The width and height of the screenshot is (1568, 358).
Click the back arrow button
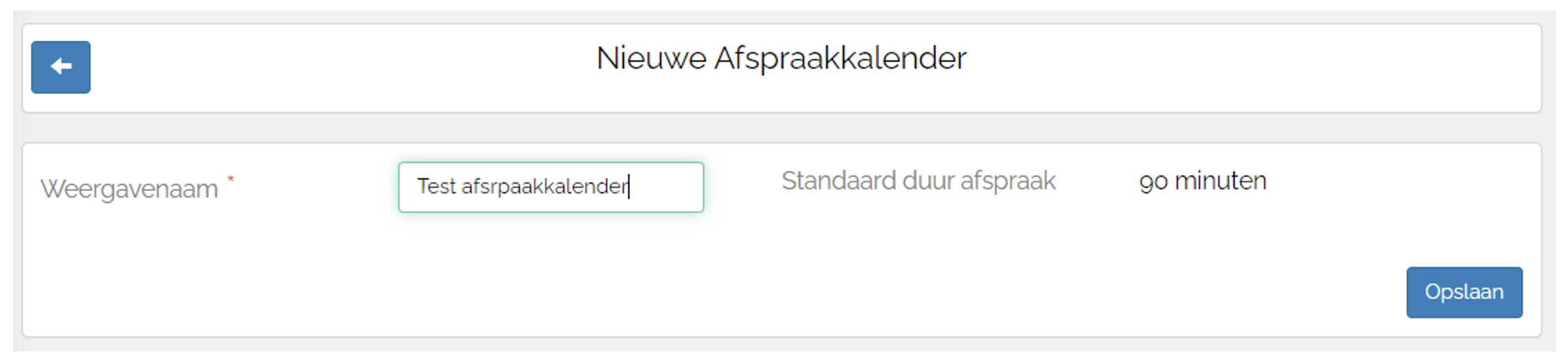click(61, 67)
